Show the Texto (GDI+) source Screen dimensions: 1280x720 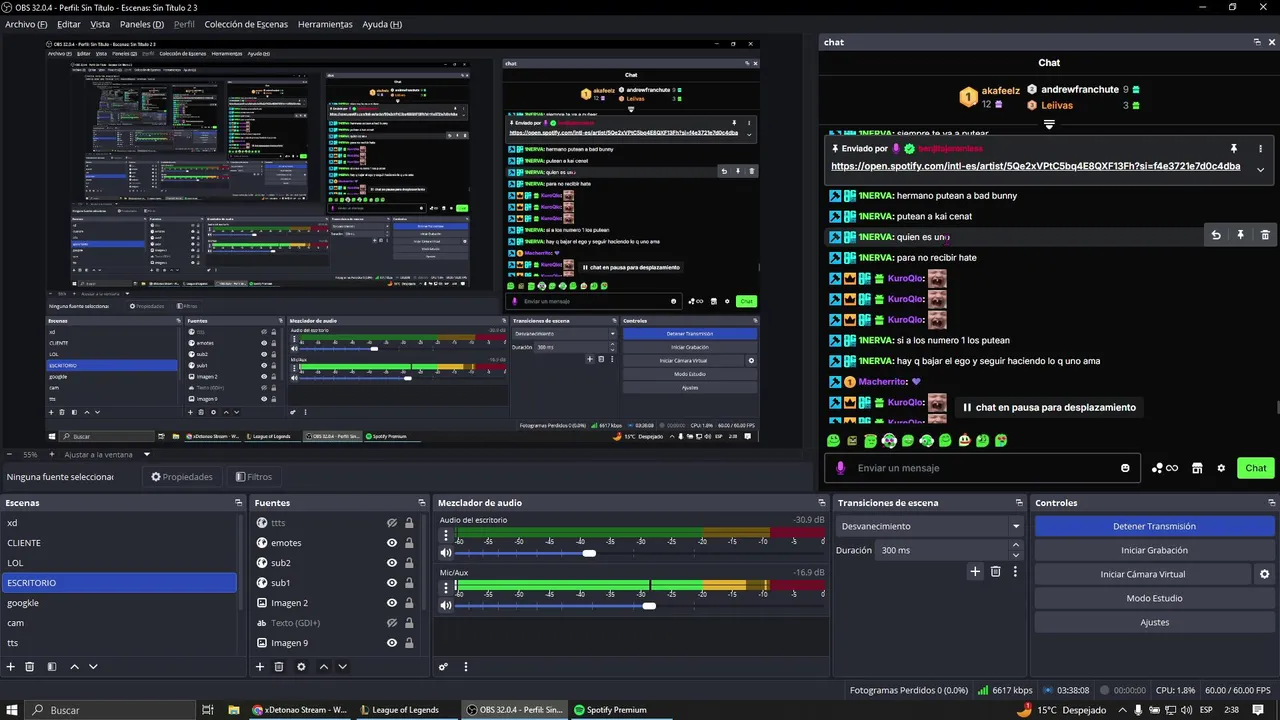pos(392,623)
